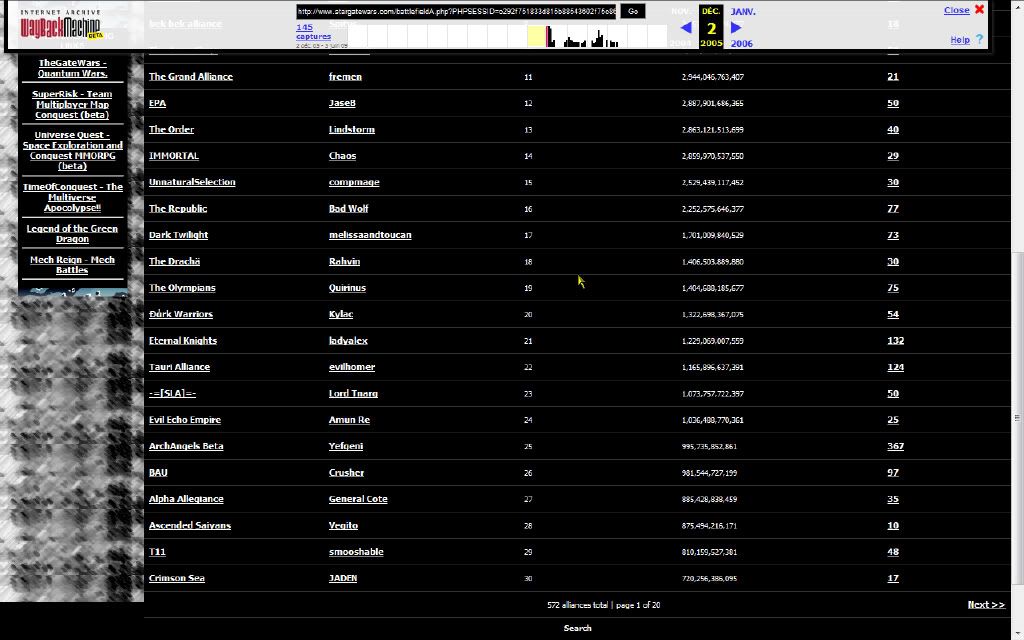Image resolution: width=1024 pixels, height=640 pixels.
Task: Open Wayback Machine Help link
Action: (960, 40)
